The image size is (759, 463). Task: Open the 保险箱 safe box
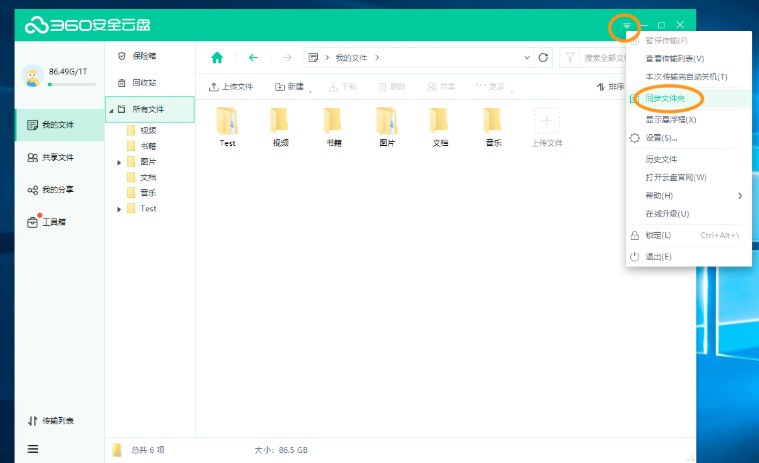[143, 56]
